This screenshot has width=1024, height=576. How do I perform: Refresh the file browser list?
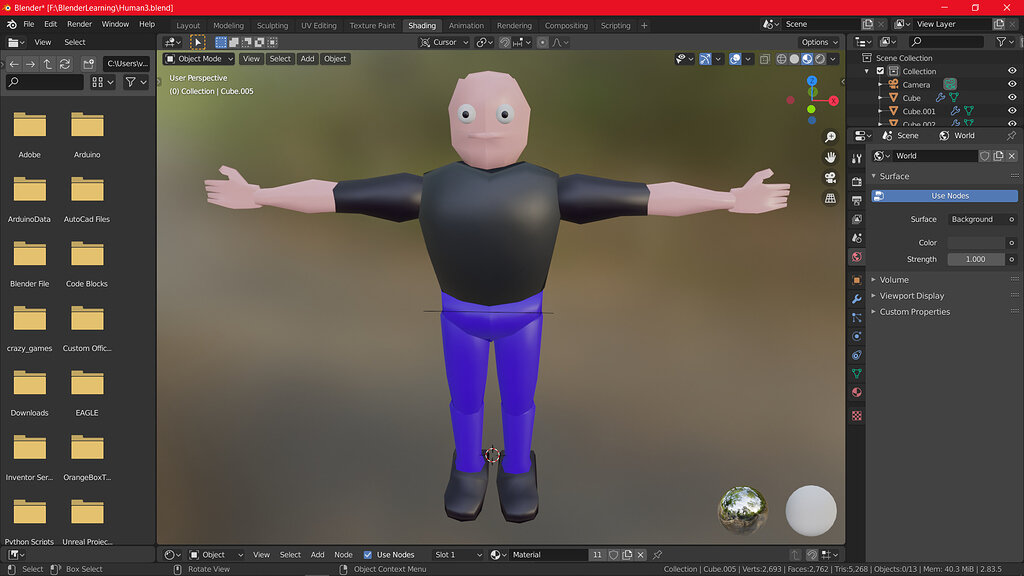[65, 64]
